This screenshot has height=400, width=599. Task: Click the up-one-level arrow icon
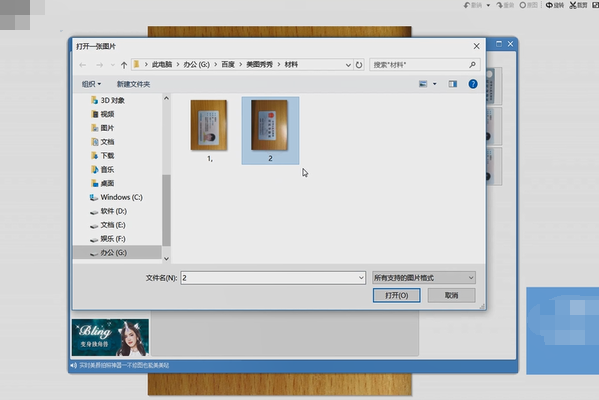pyautogui.click(x=124, y=65)
